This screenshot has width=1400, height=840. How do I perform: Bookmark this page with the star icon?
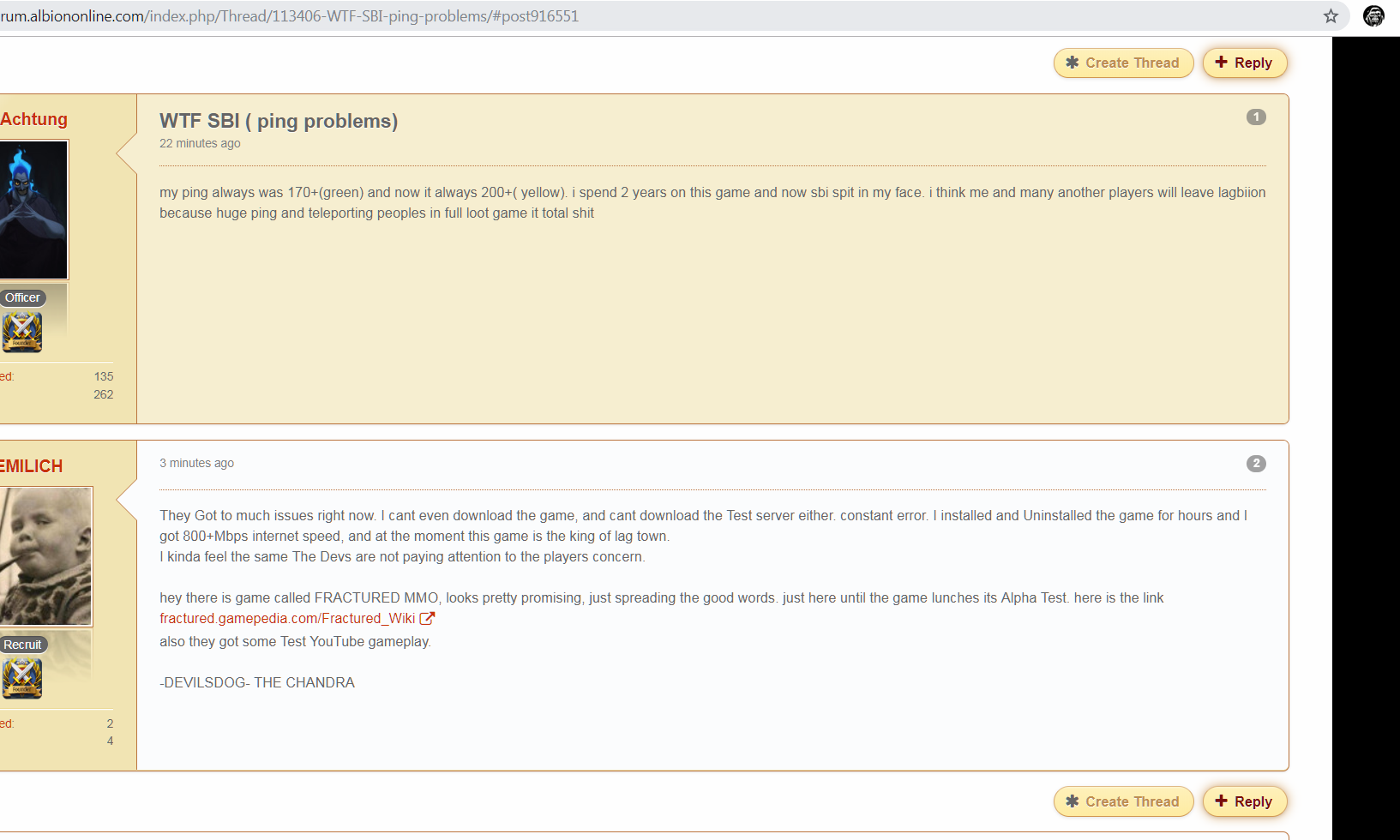[x=1331, y=16]
